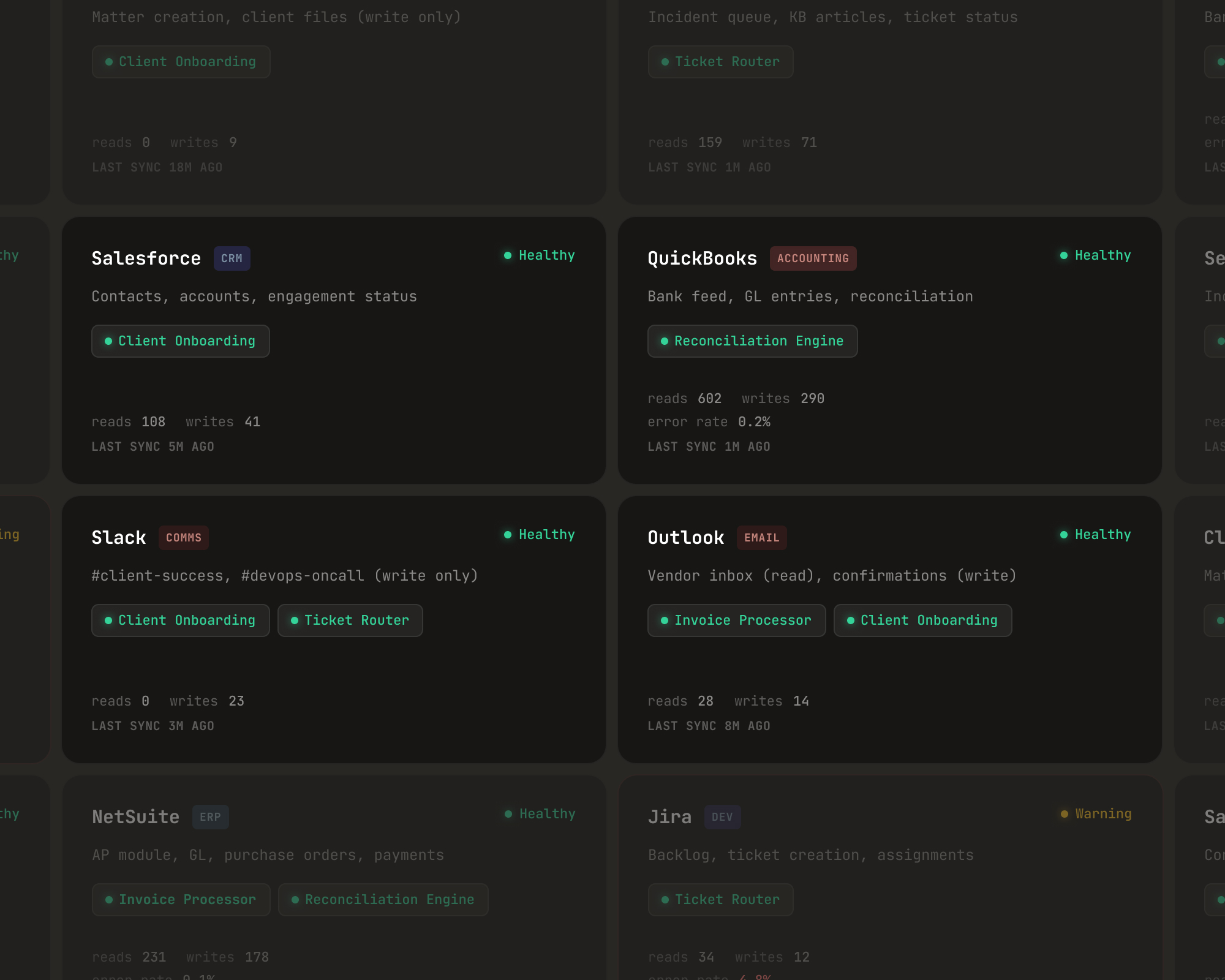Image resolution: width=1225 pixels, height=980 pixels.
Task: Click 'reads 159' under the Incident queue card
Action: (685, 143)
